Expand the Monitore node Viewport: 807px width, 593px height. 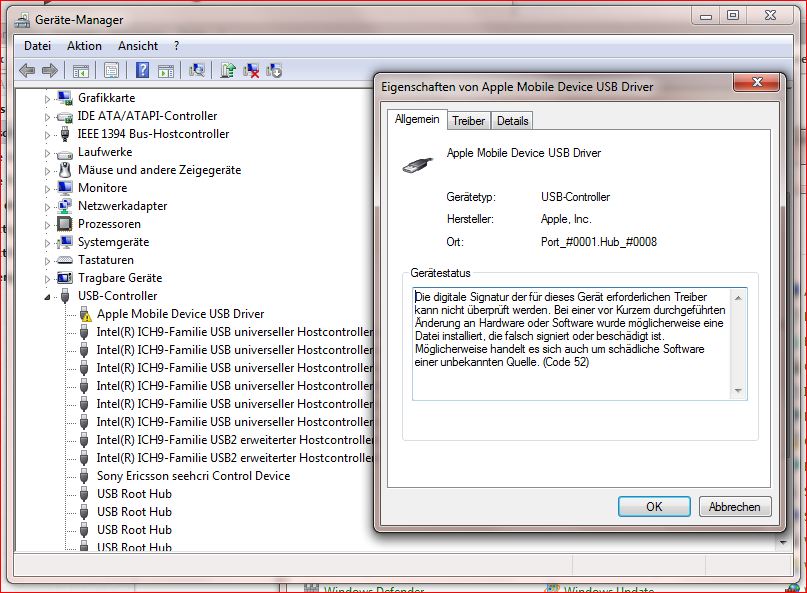pos(47,189)
